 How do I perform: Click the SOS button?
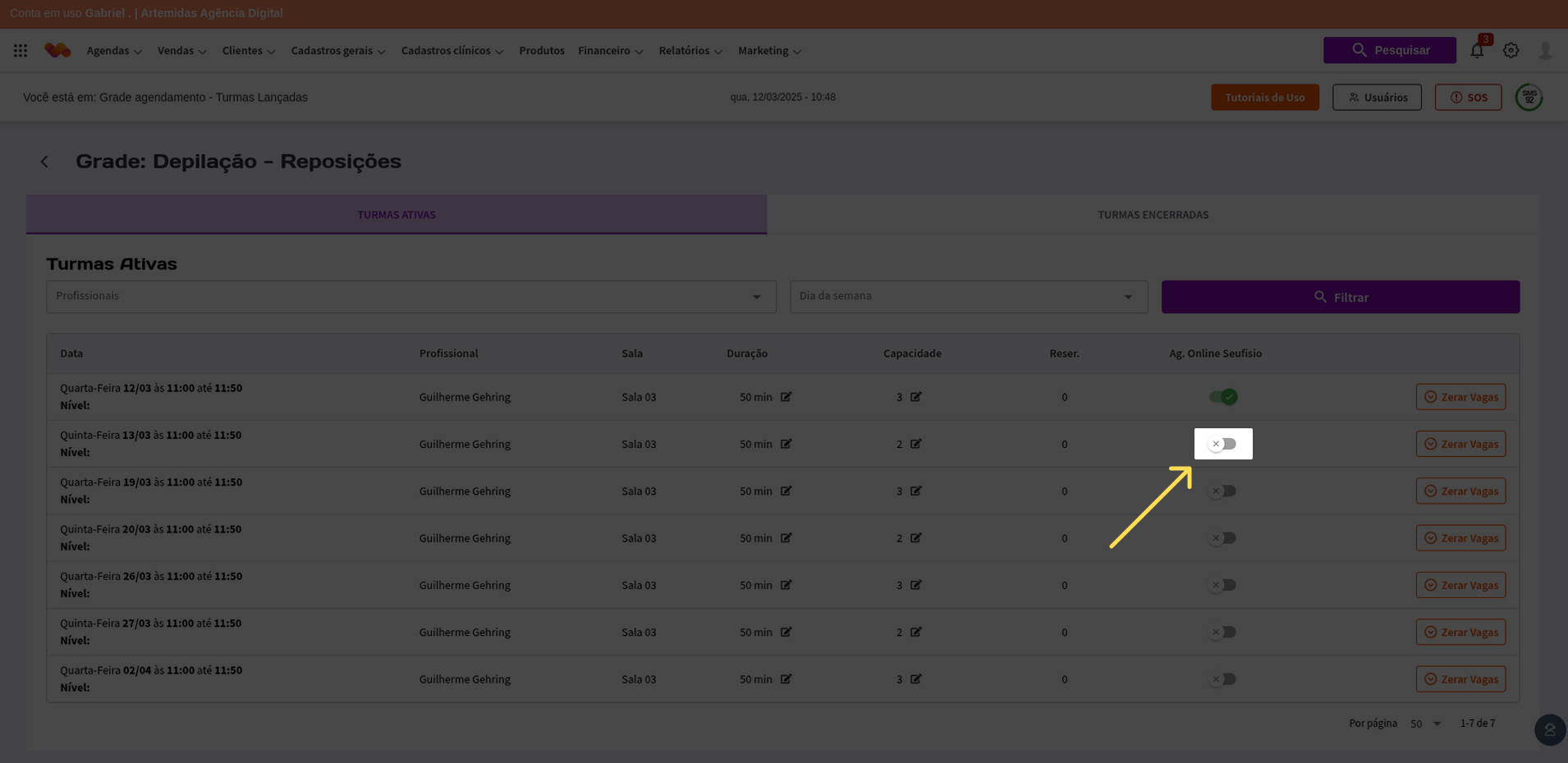(x=1468, y=98)
